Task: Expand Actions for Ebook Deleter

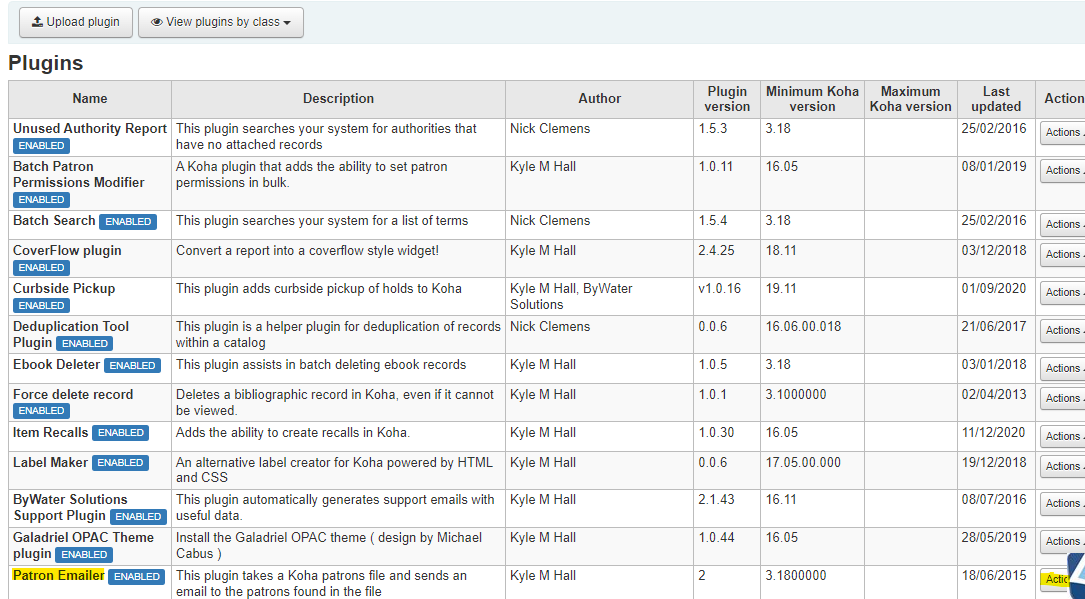Action: coord(1063,368)
